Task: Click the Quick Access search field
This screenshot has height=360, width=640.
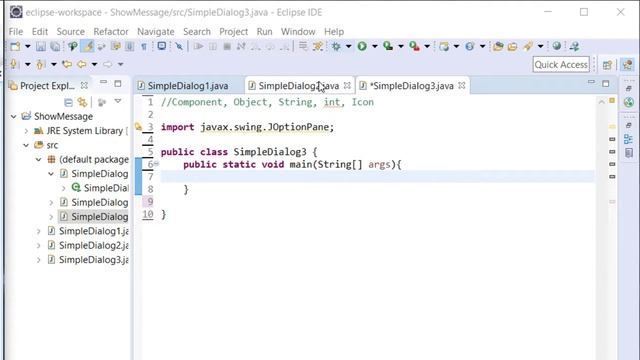Action: 561,64
